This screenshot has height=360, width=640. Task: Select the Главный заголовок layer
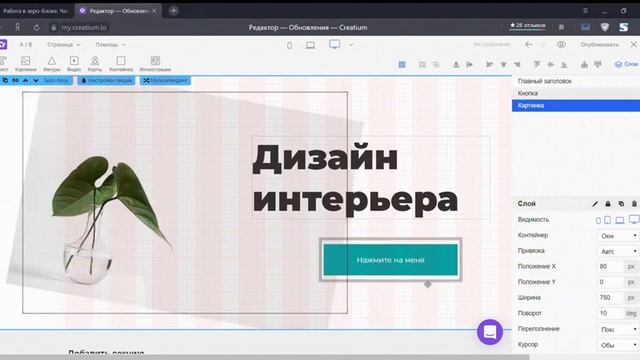[x=576, y=81]
